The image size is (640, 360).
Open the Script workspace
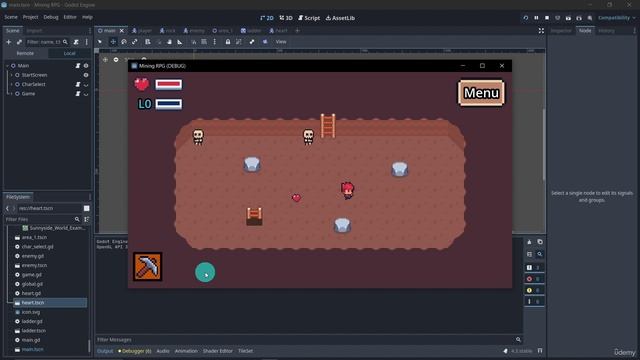[x=309, y=18]
